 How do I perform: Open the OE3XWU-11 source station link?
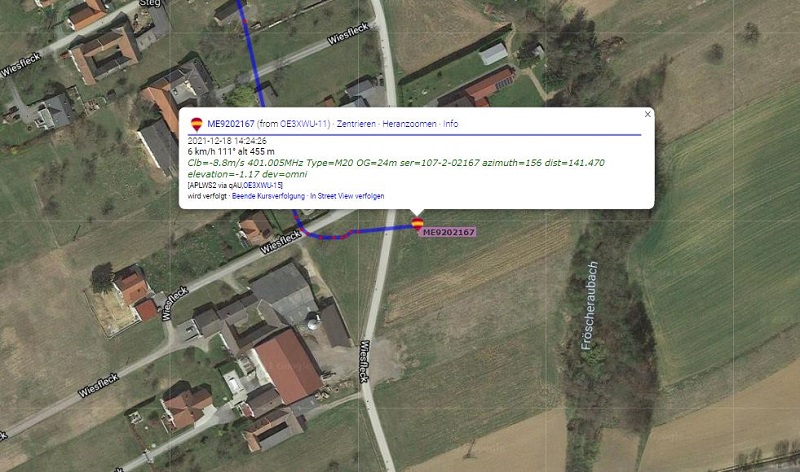tap(304, 124)
